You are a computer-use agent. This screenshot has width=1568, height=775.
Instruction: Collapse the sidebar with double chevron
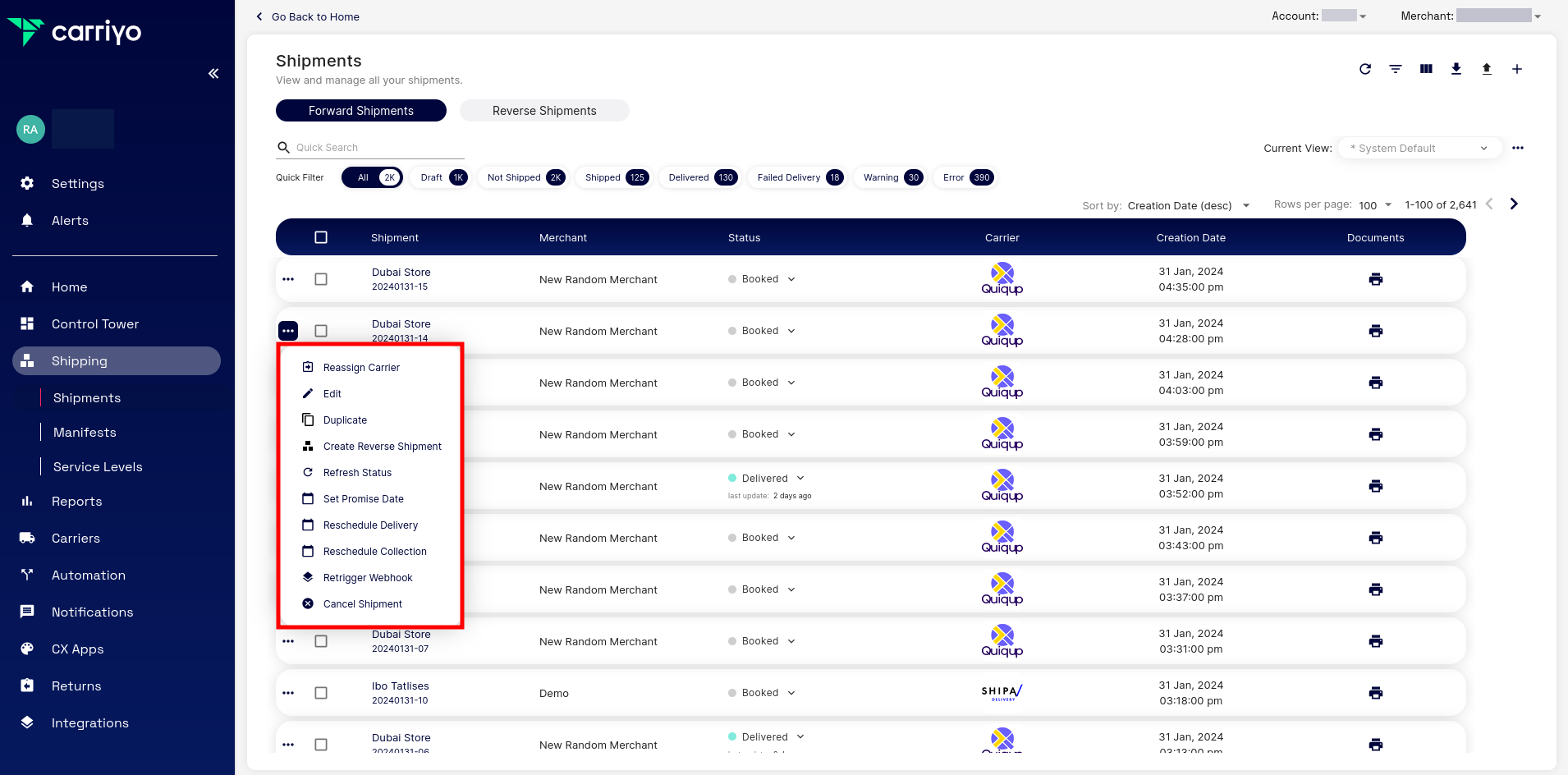(x=213, y=74)
